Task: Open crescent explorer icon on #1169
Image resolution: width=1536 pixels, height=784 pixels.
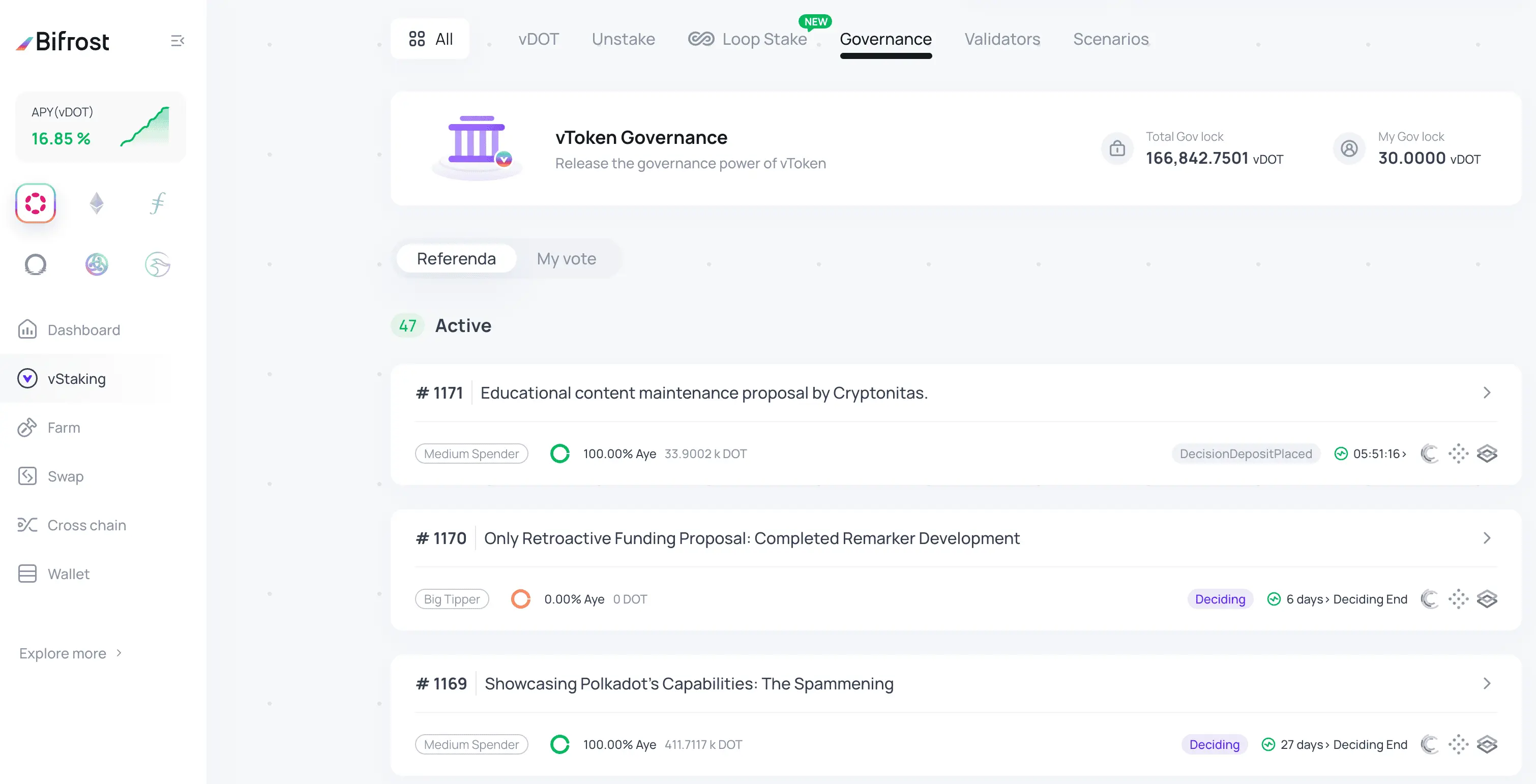Action: click(x=1430, y=745)
